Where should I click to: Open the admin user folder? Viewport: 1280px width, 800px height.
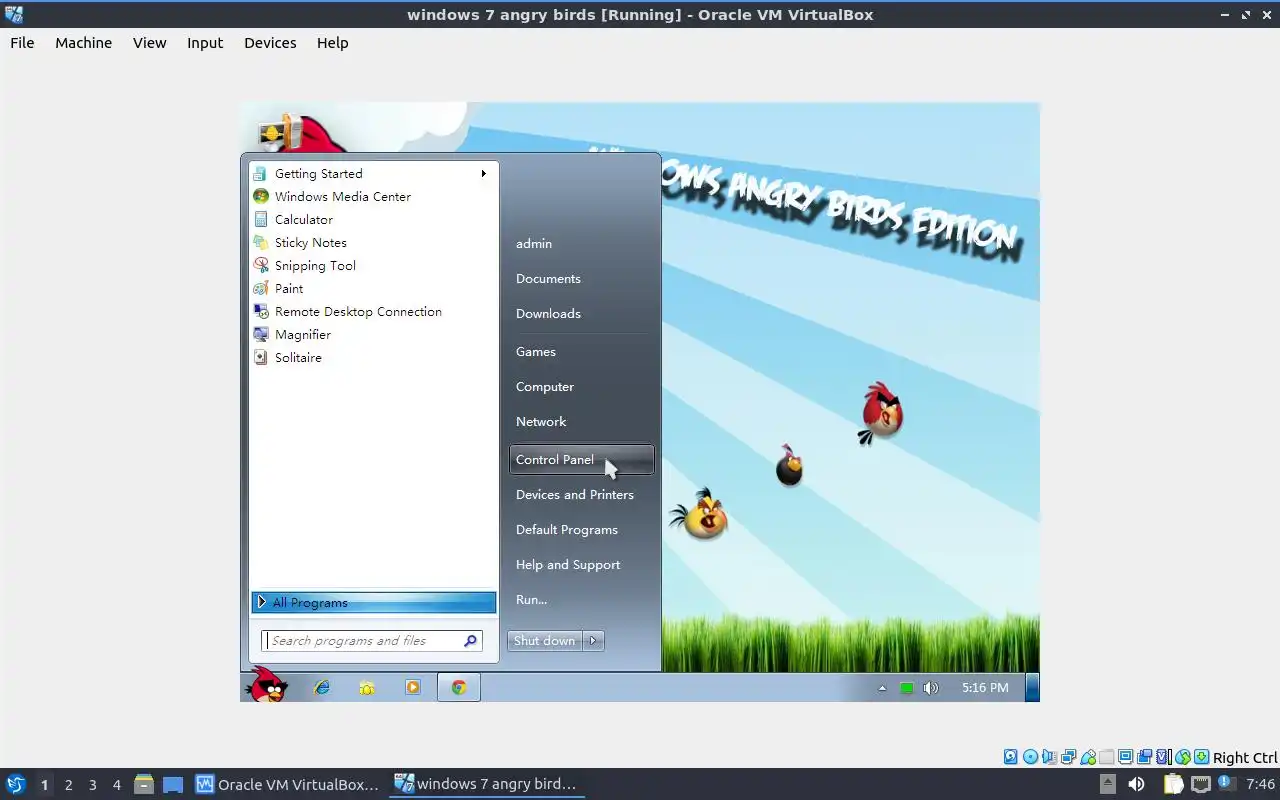click(581, 243)
